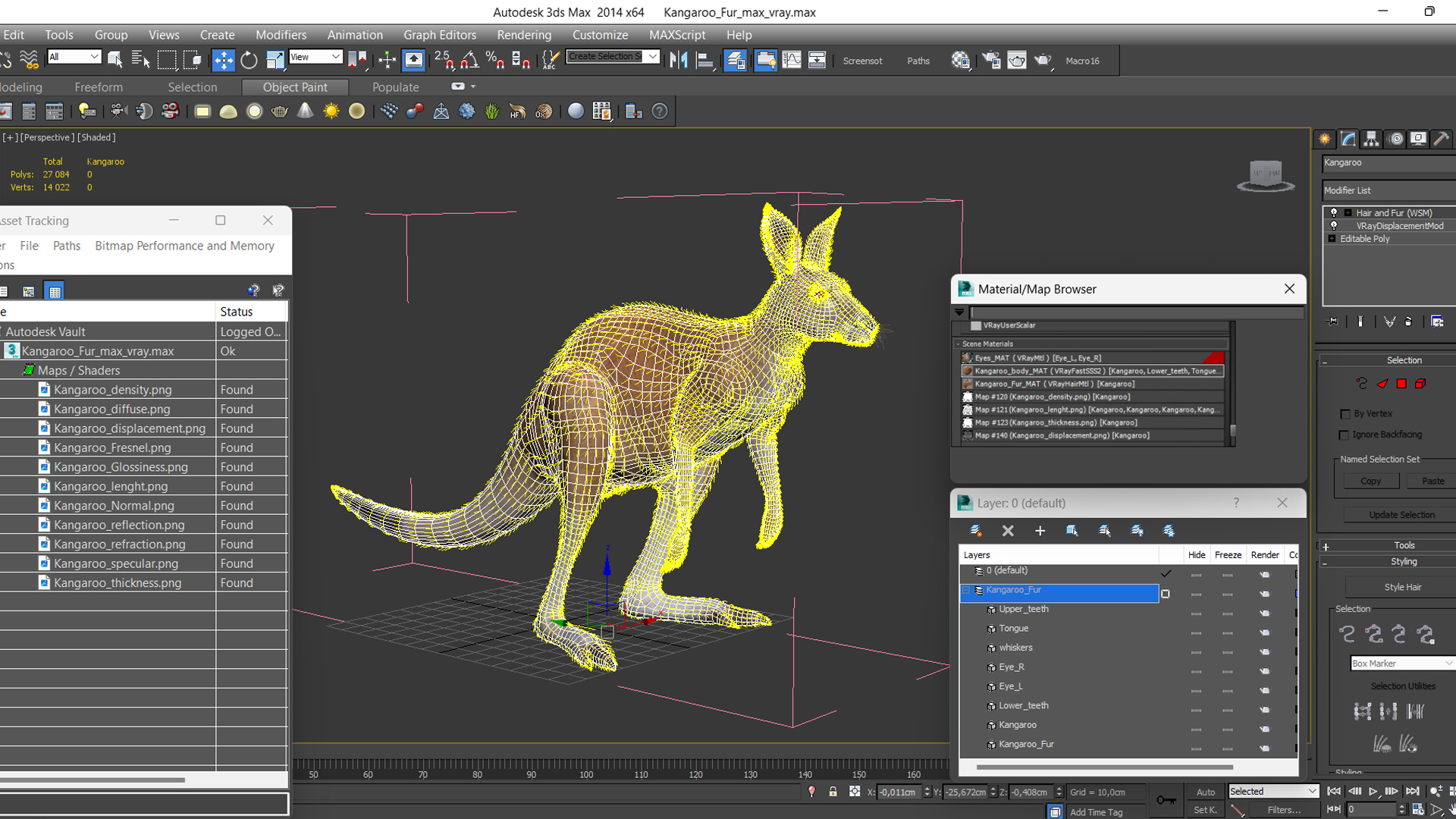Image resolution: width=1456 pixels, height=819 pixels.
Task: Enable the Ignore Backfacing checkbox
Action: (x=1344, y=435)
